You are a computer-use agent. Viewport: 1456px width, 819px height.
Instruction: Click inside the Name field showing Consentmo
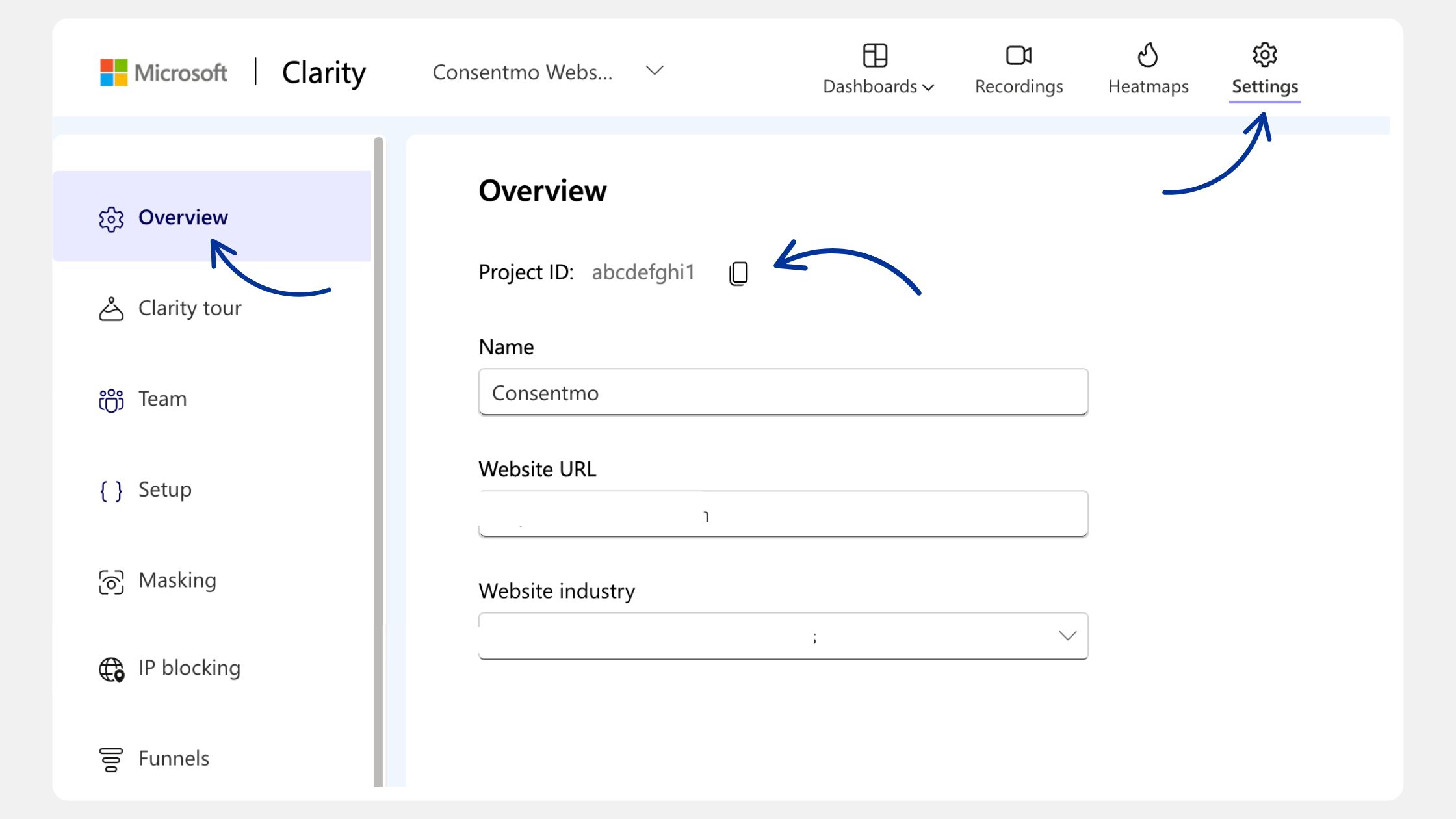pos(783,393)
